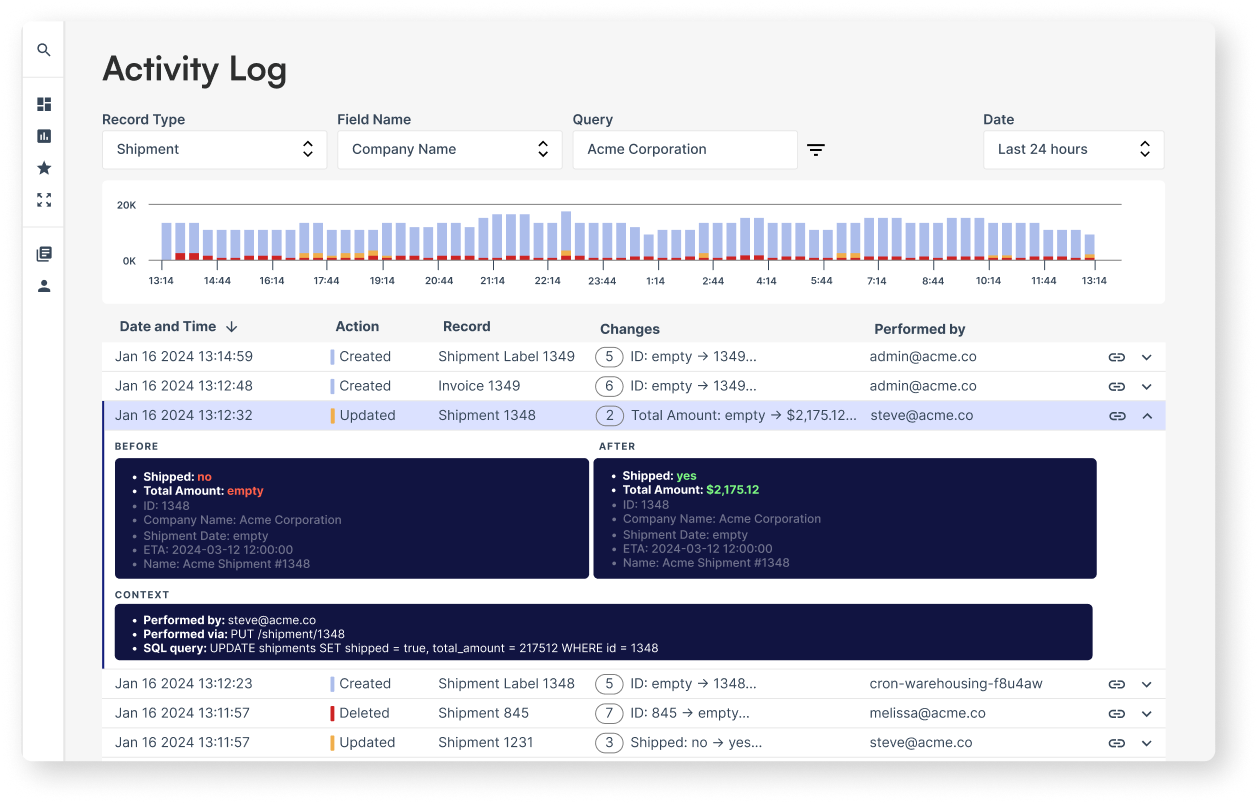This screenshot has width=1258, height=804.
Task: Click the filter icon next to the Query field
Action: click(x=816, y=150)
